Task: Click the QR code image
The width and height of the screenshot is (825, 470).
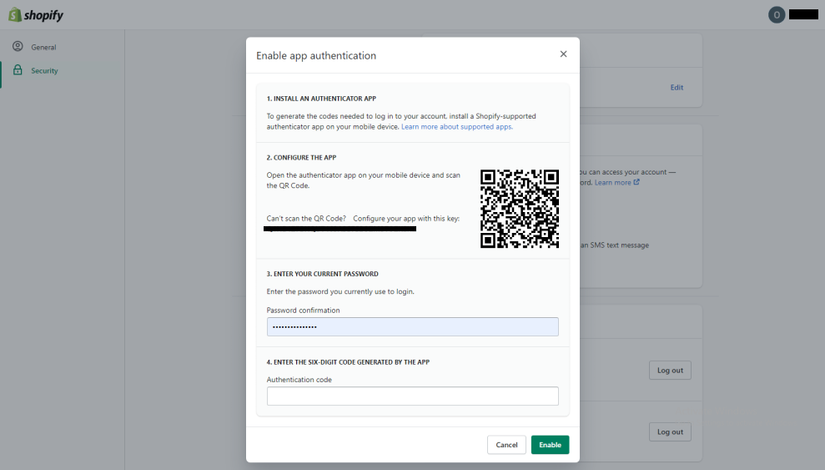Action: [519, 208]
